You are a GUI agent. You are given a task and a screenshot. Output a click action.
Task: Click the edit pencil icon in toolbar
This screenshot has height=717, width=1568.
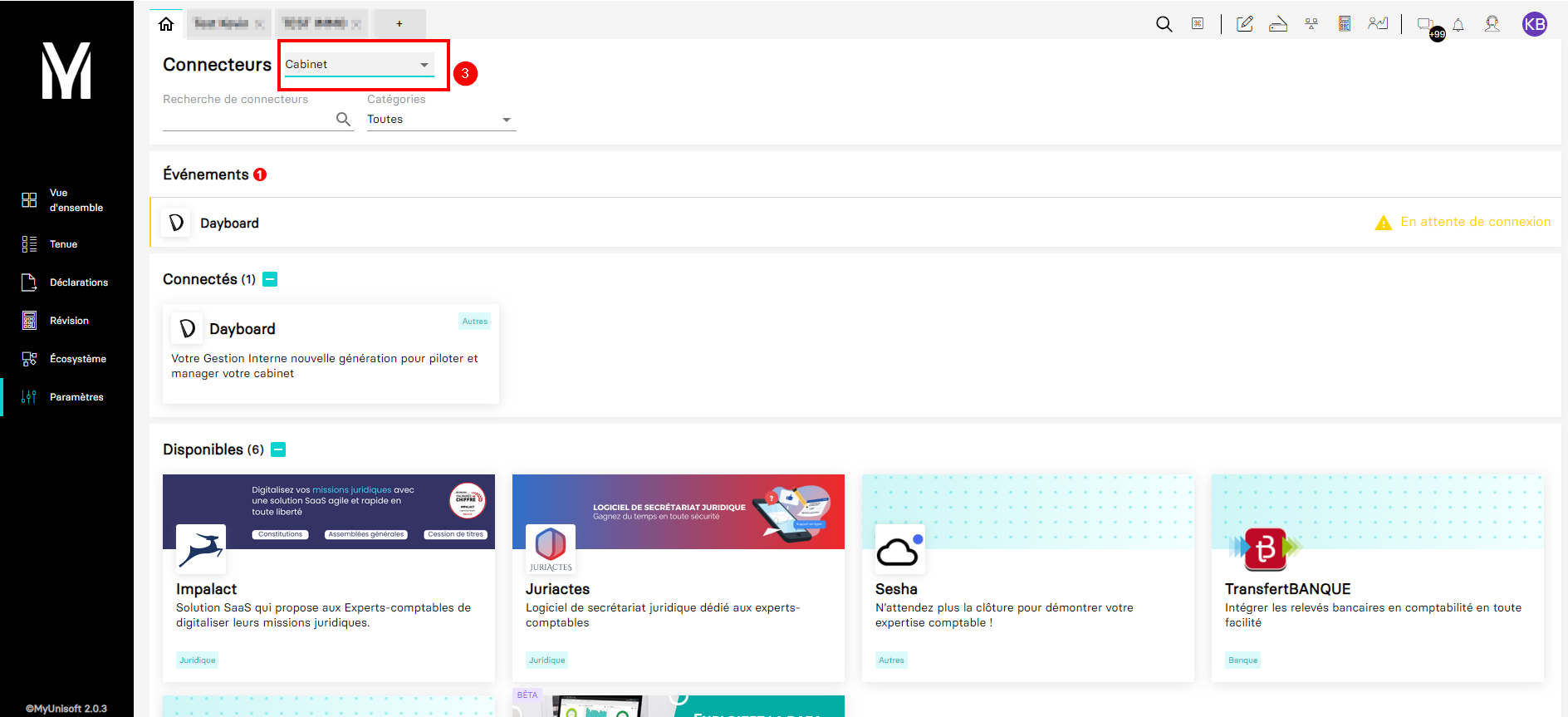(x=1245, y=24)
